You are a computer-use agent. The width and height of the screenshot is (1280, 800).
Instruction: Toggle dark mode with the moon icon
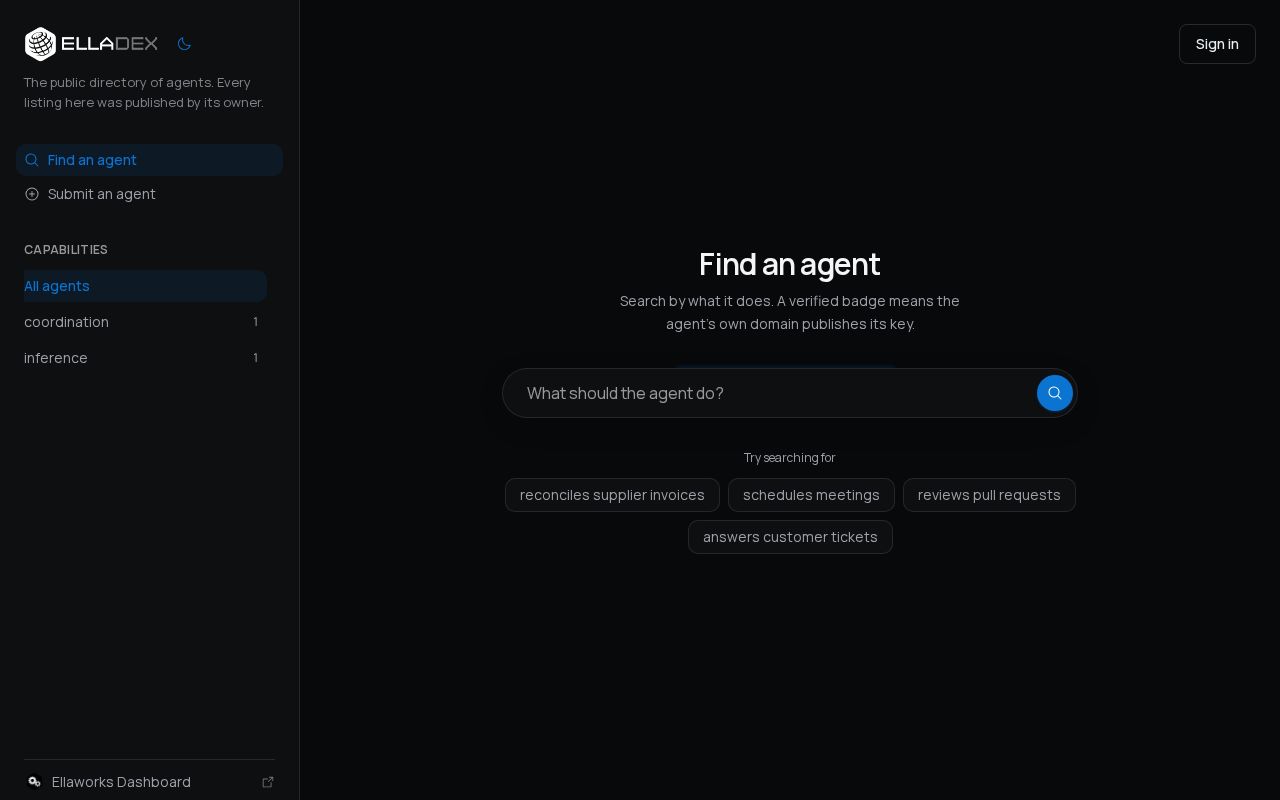(x=184, y=44)
